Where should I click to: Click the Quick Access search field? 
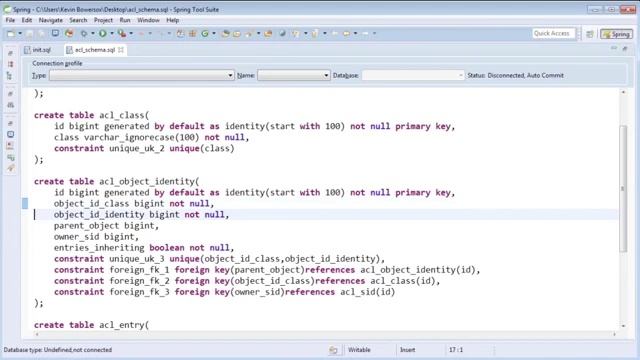(553, 33)
